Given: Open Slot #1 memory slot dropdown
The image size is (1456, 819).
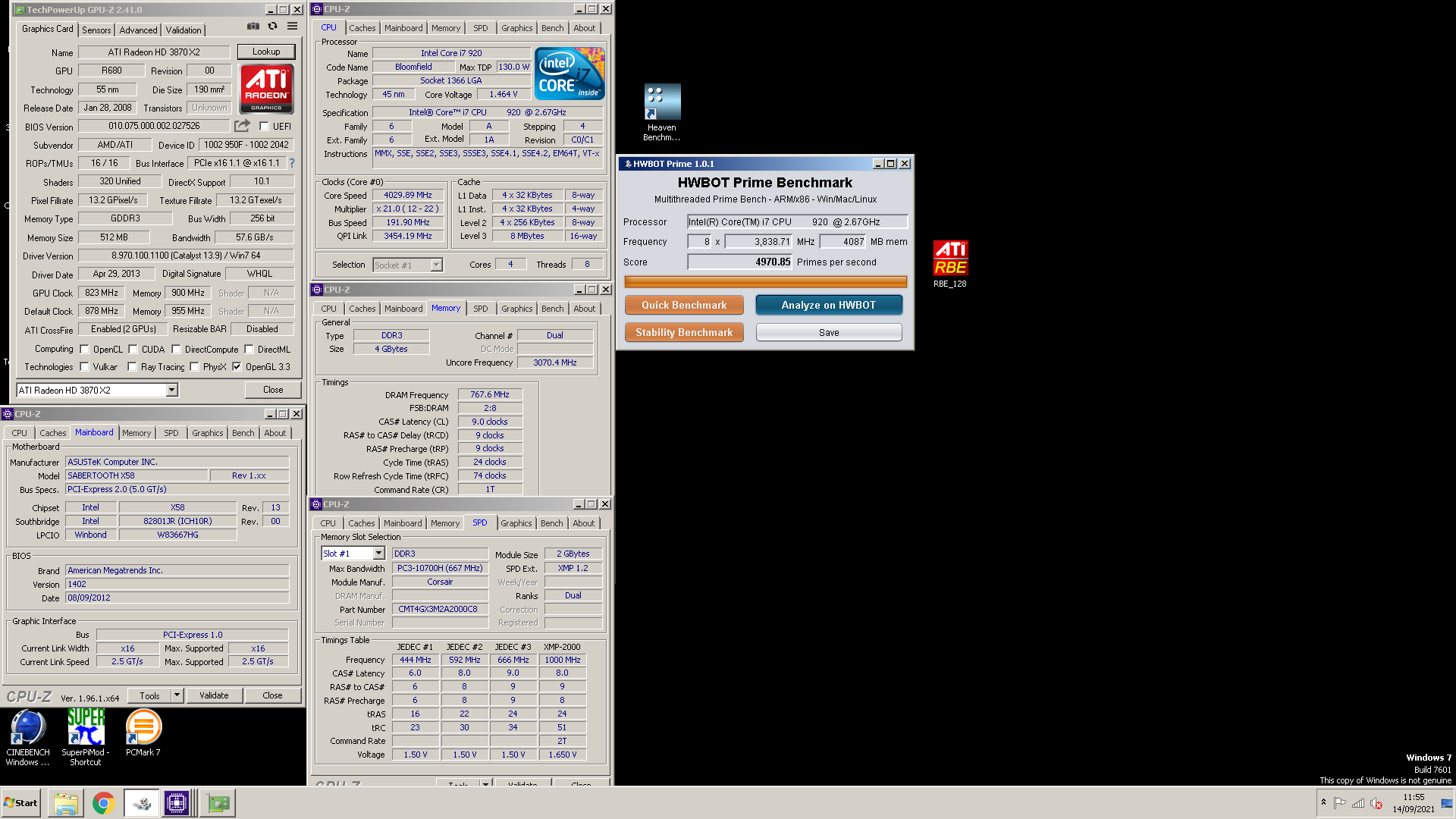Looking at the screenshot, I should [353, 554].
